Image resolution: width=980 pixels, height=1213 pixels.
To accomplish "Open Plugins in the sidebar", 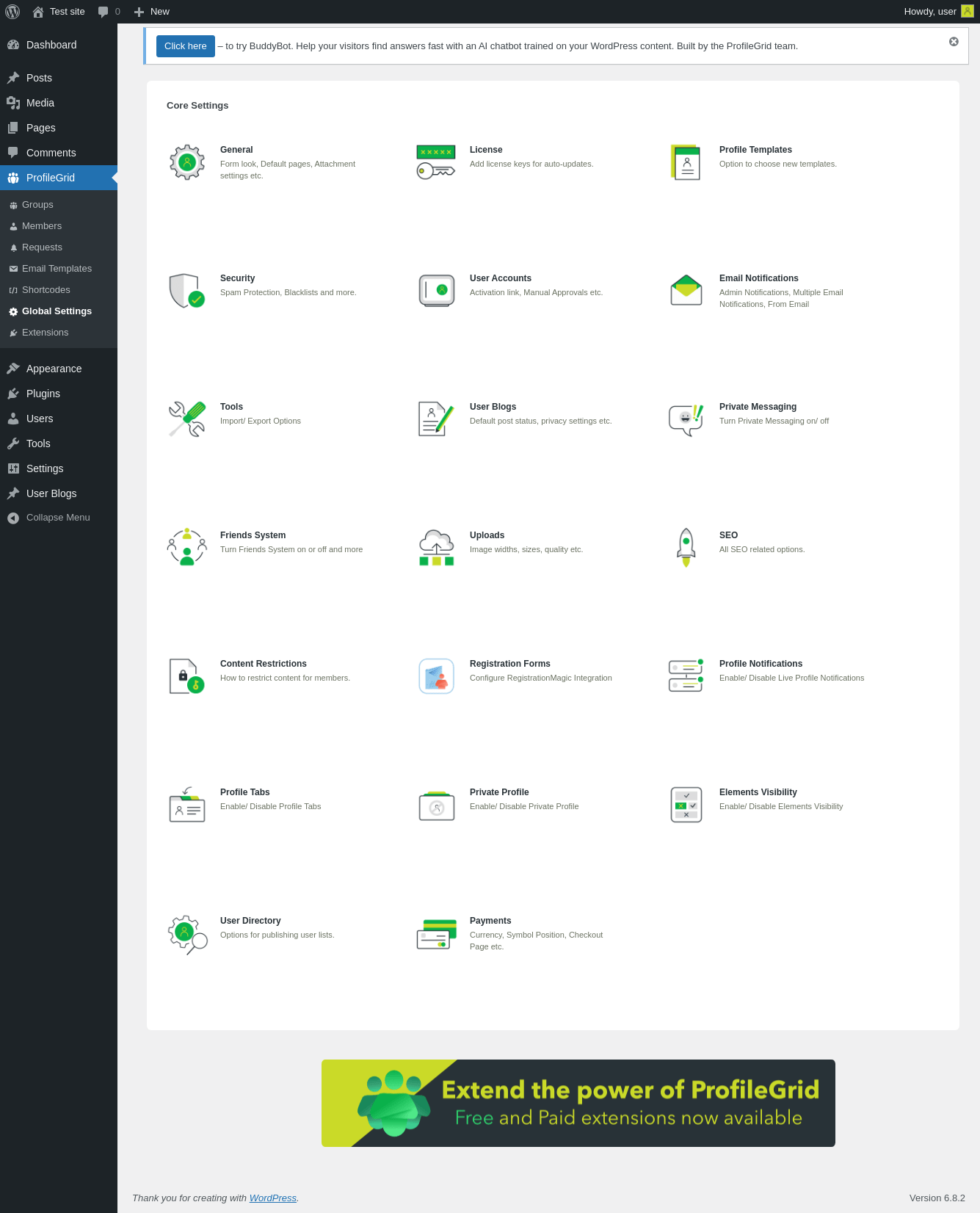I will click(59, 394).
